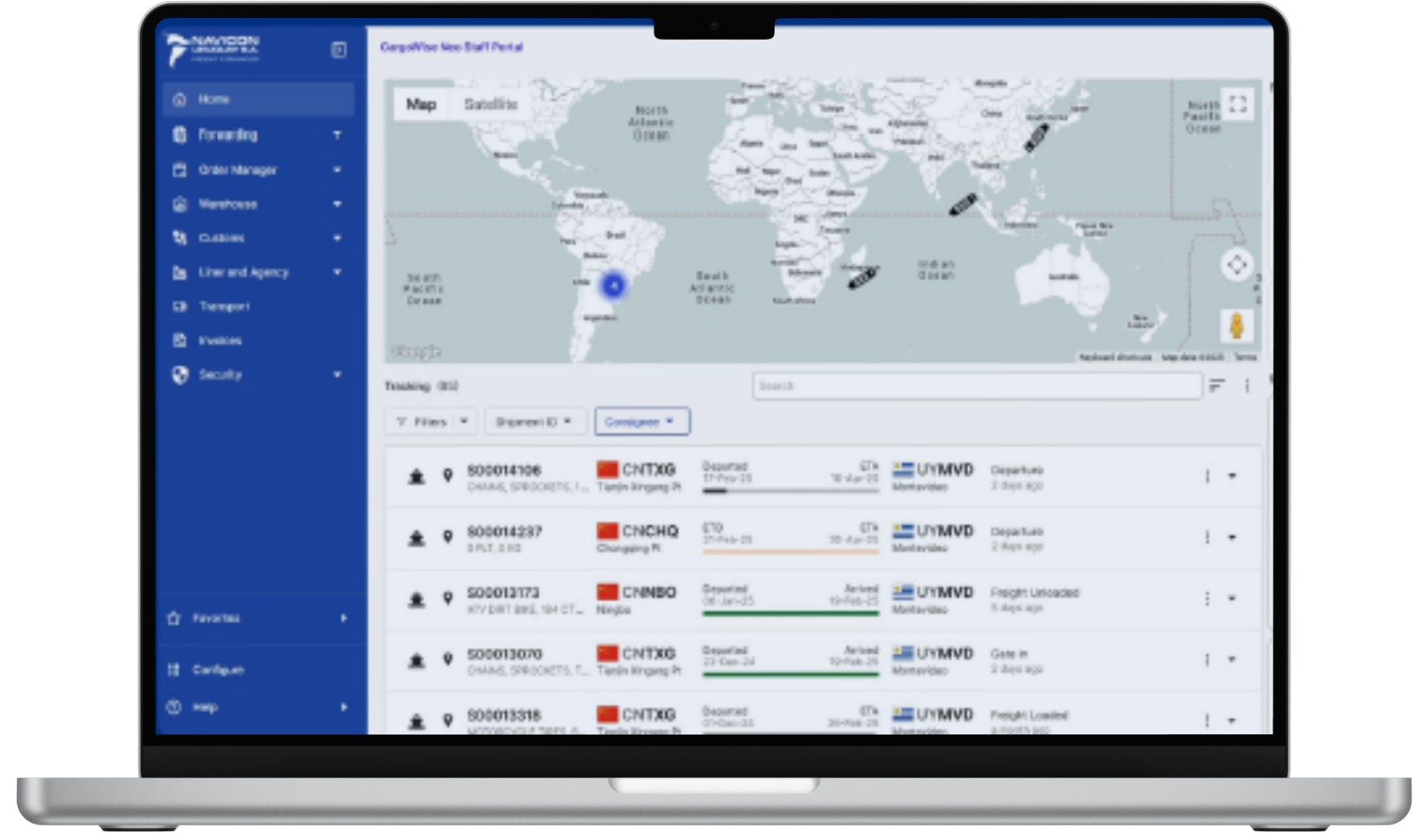This screenshot has height=840, width=1413.
Task: Expand the Favorites arrow
Action: [343, 618]
